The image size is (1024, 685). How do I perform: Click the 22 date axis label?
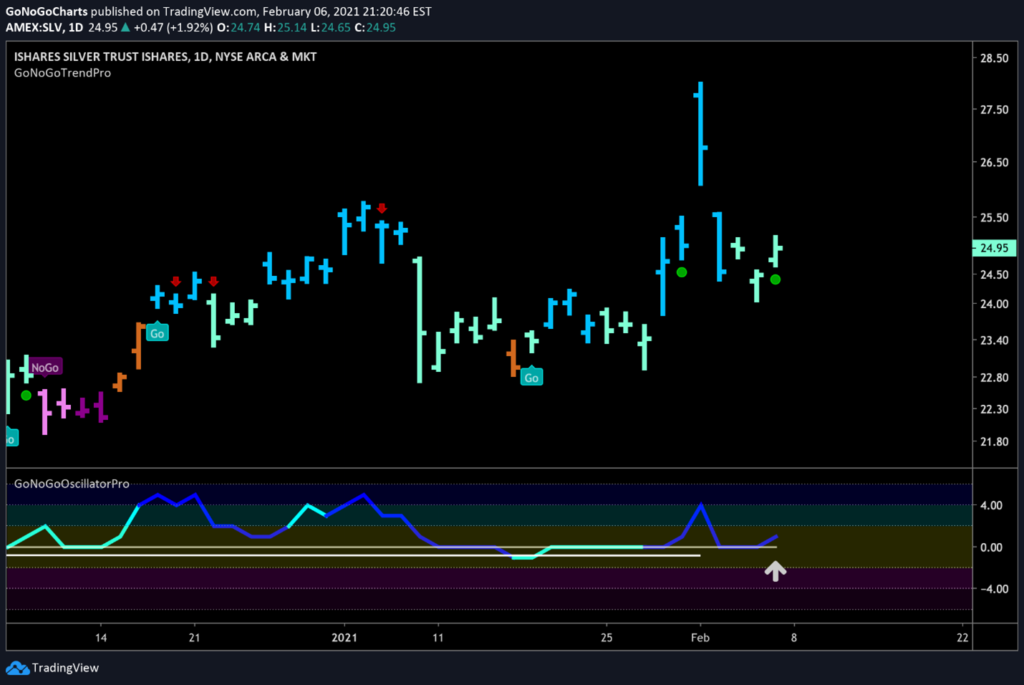(x=963, y=637)
